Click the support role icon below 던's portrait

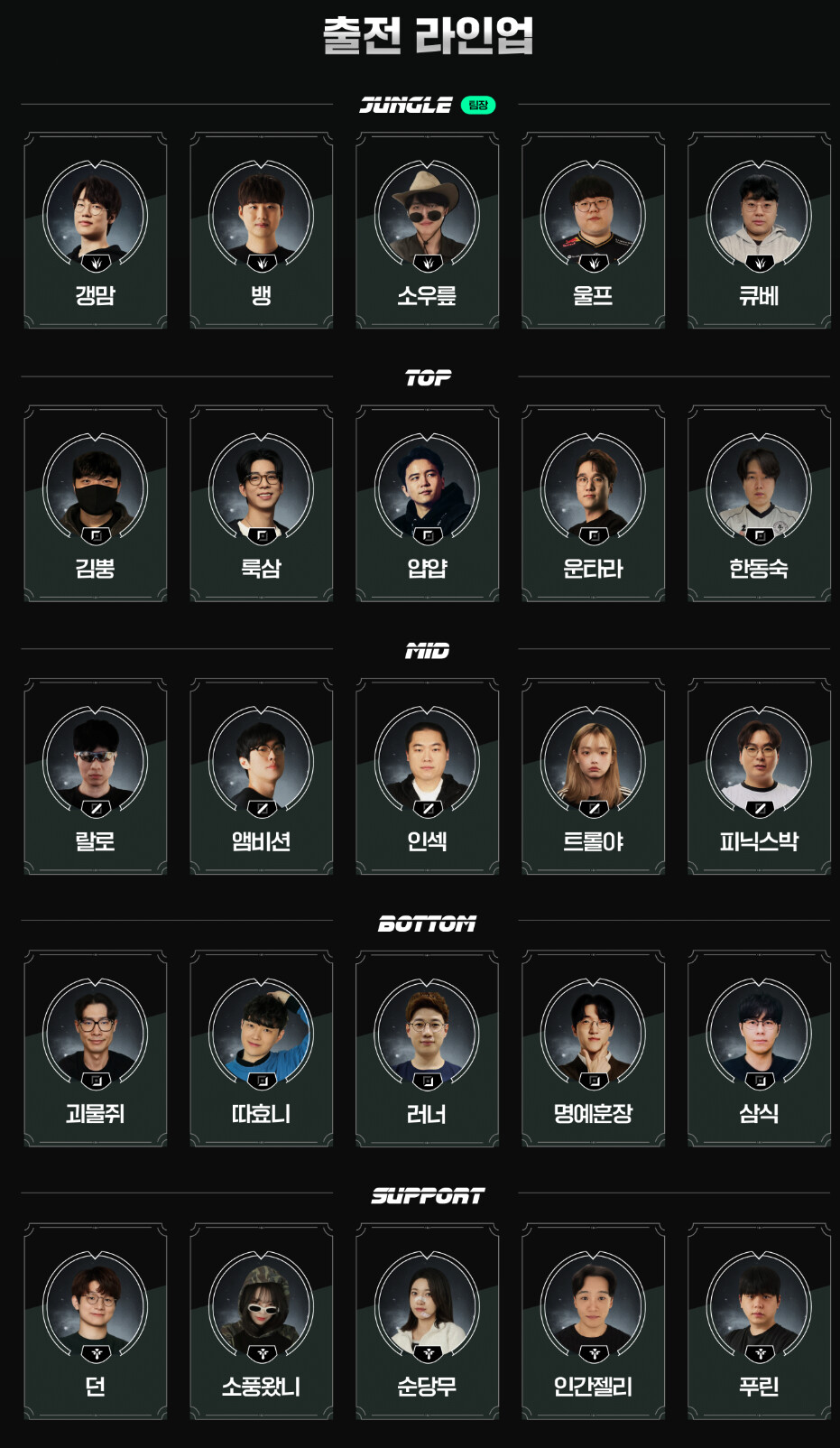(x=96, y=1353)
